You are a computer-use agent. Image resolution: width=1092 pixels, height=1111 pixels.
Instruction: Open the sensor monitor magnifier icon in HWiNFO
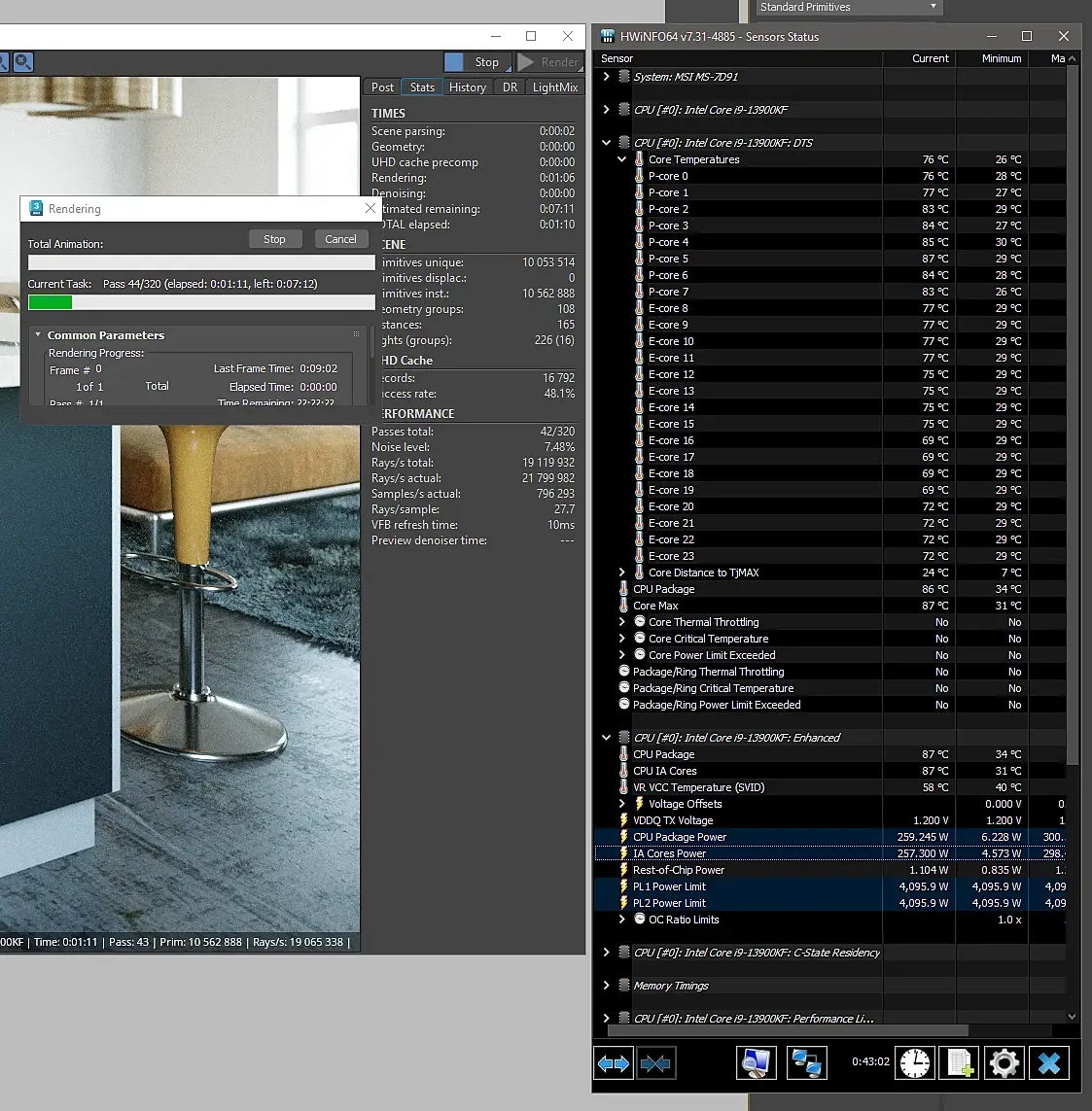tap(756, 1063)
